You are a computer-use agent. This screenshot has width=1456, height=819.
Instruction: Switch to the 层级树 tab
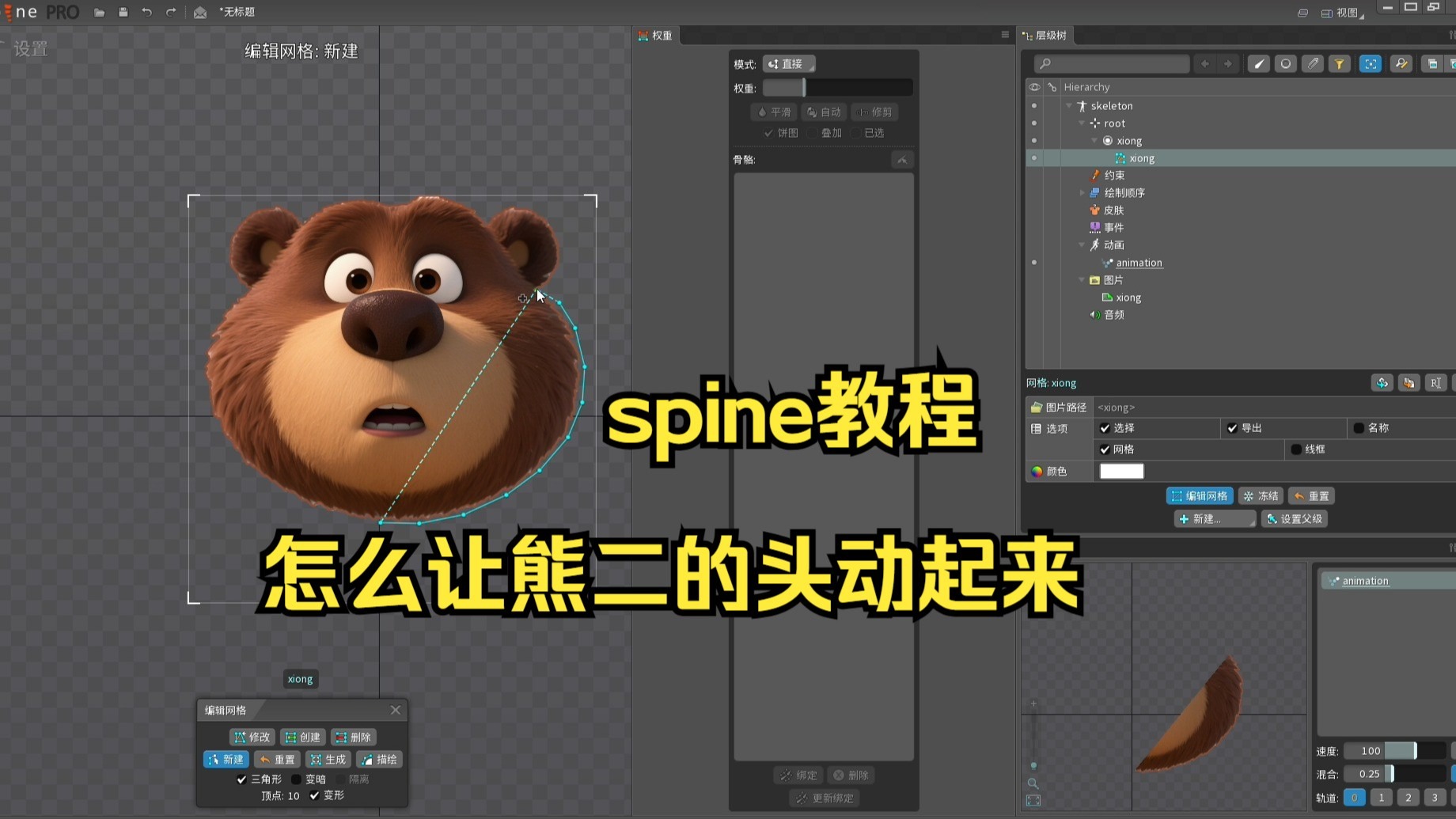coord(1045,36)
